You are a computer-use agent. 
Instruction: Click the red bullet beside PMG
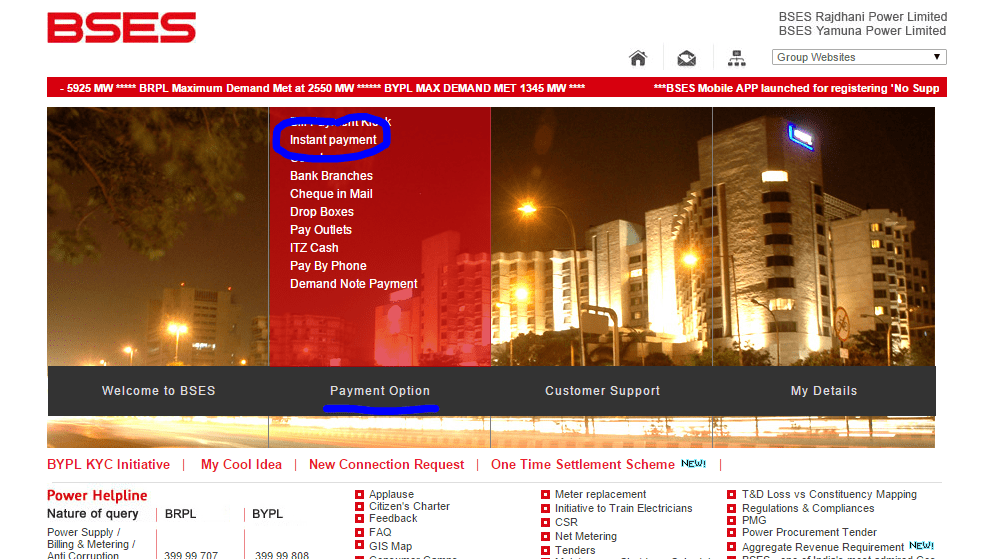coord(731,520)
